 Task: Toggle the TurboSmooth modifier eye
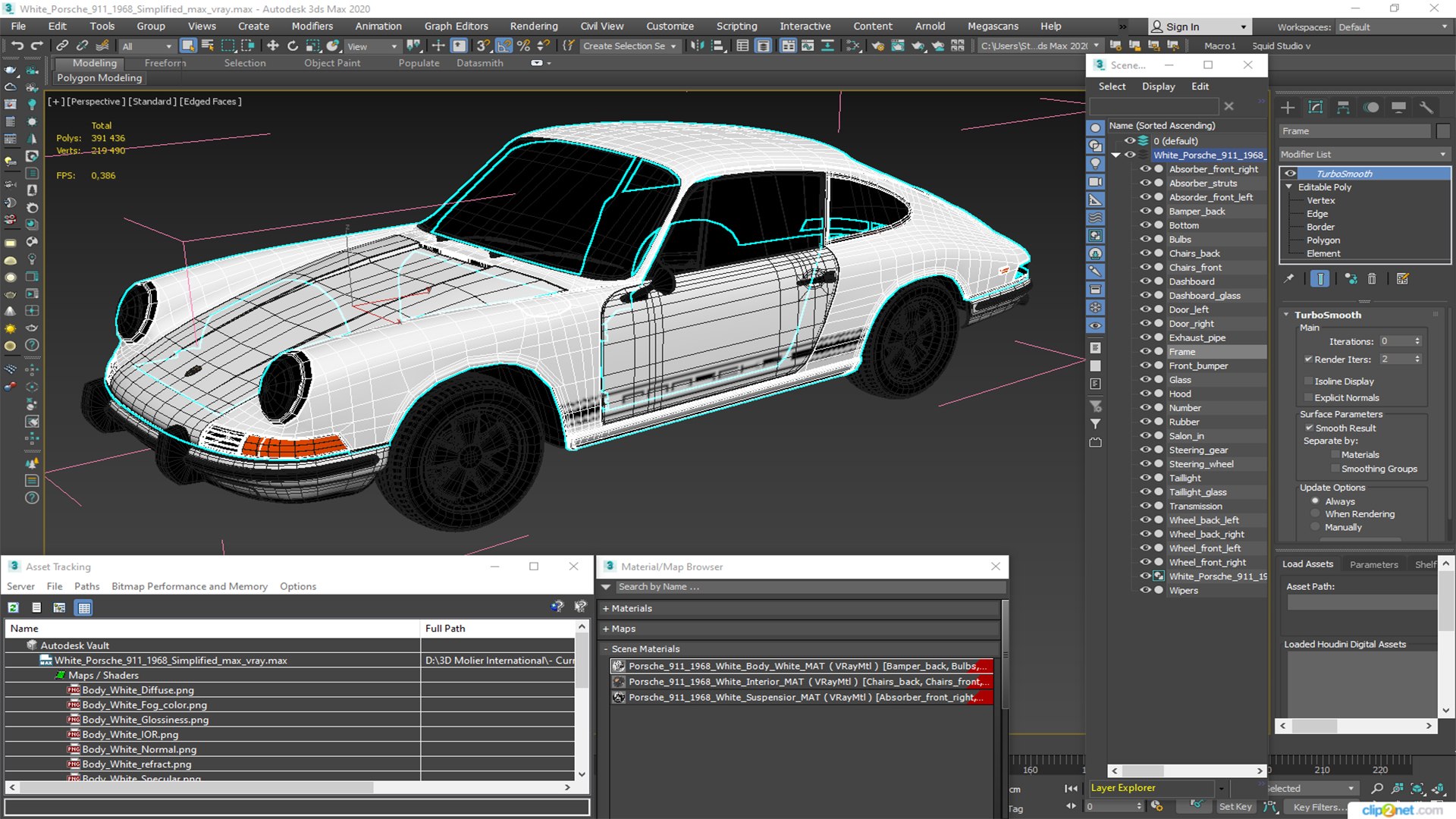coord(1290,174)
